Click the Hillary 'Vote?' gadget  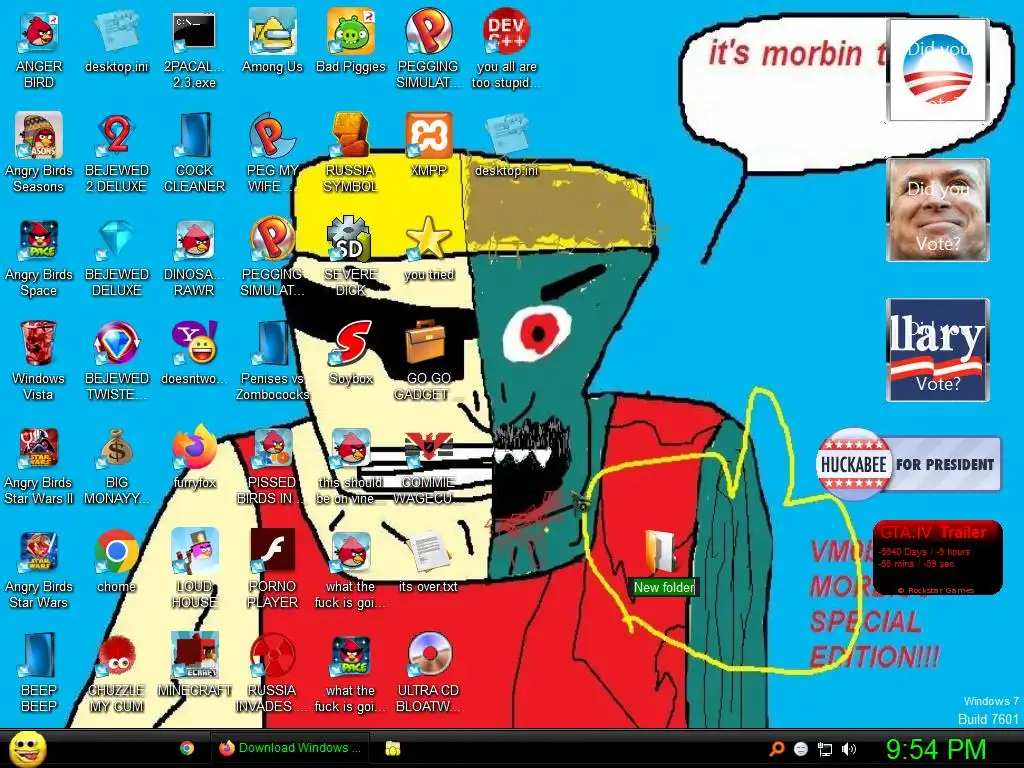point(938,349)
